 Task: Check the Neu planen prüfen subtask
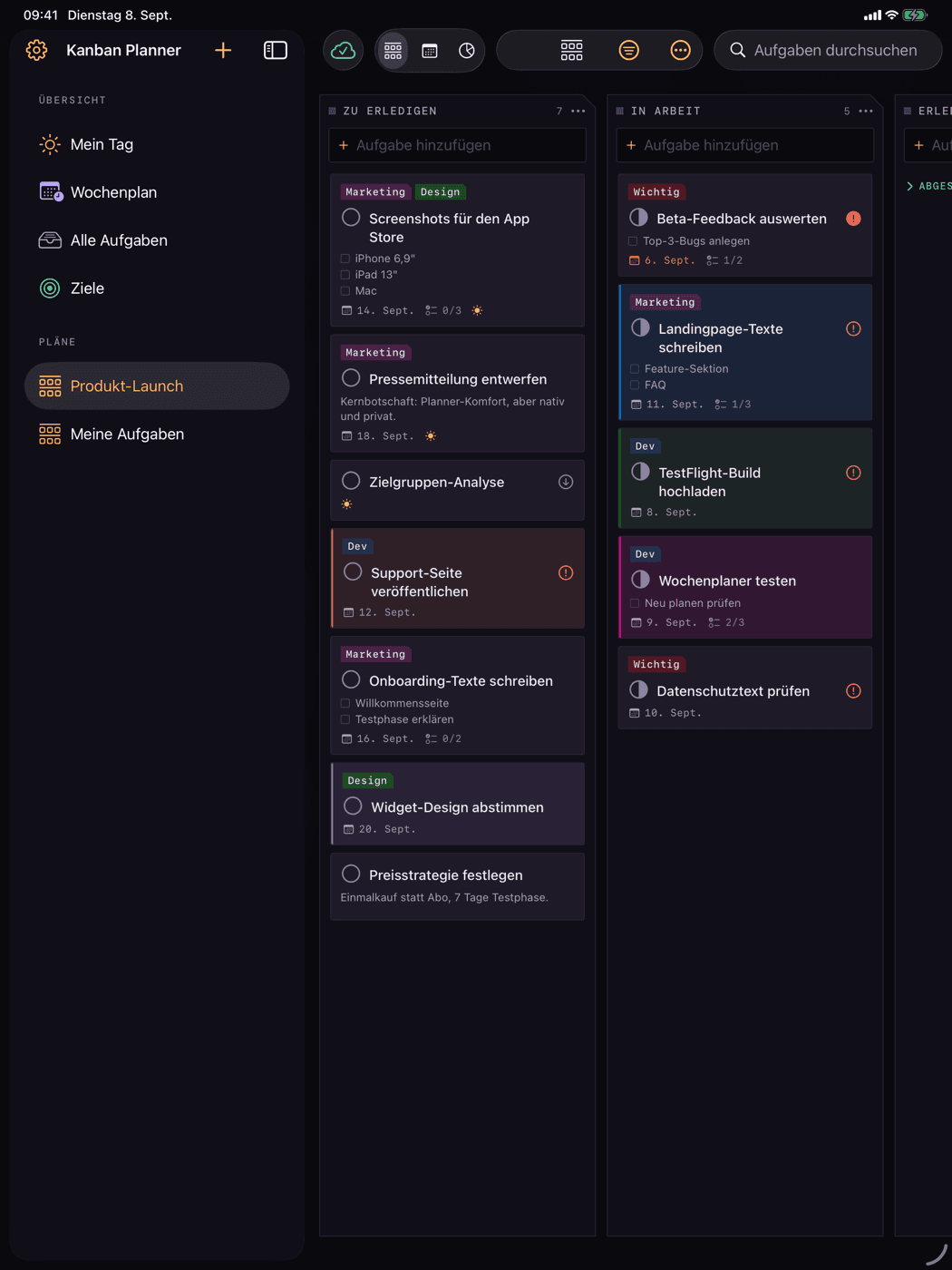(635, 603)
